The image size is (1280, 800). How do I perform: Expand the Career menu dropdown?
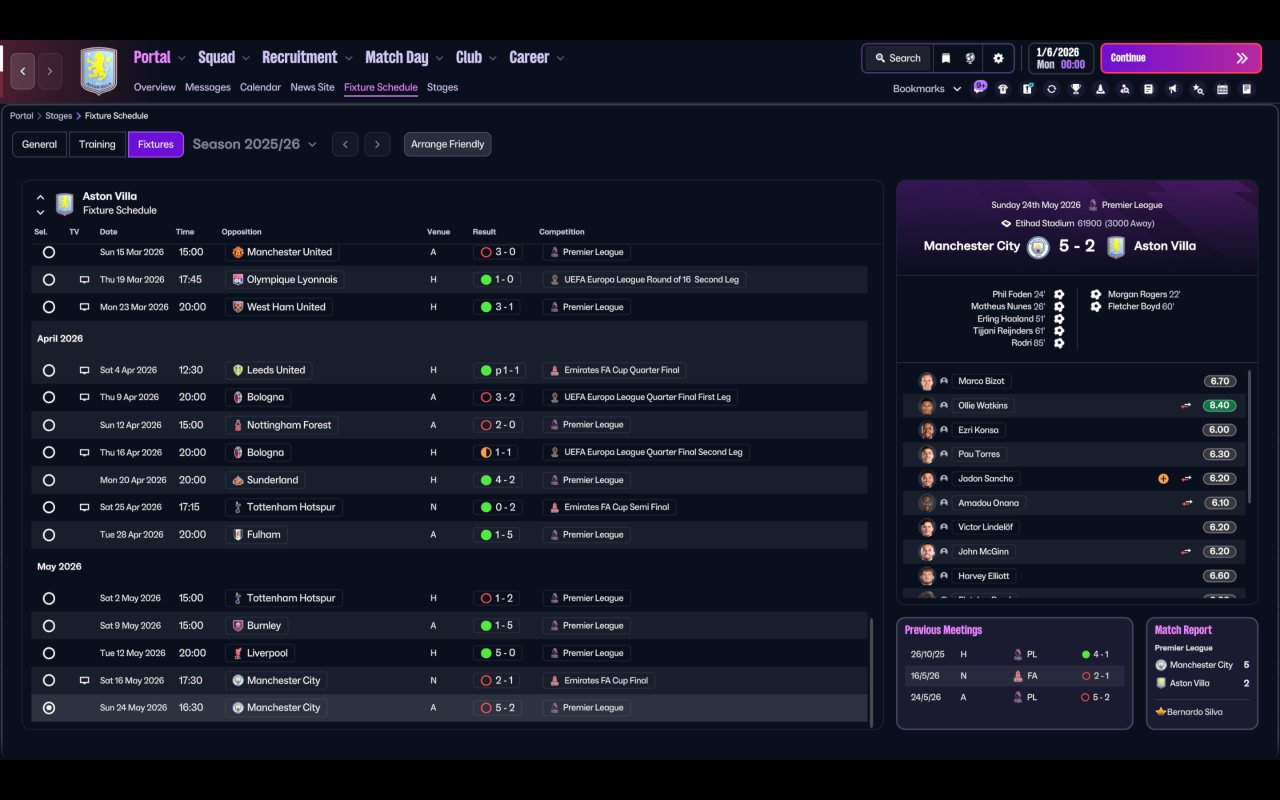[560, 58]
